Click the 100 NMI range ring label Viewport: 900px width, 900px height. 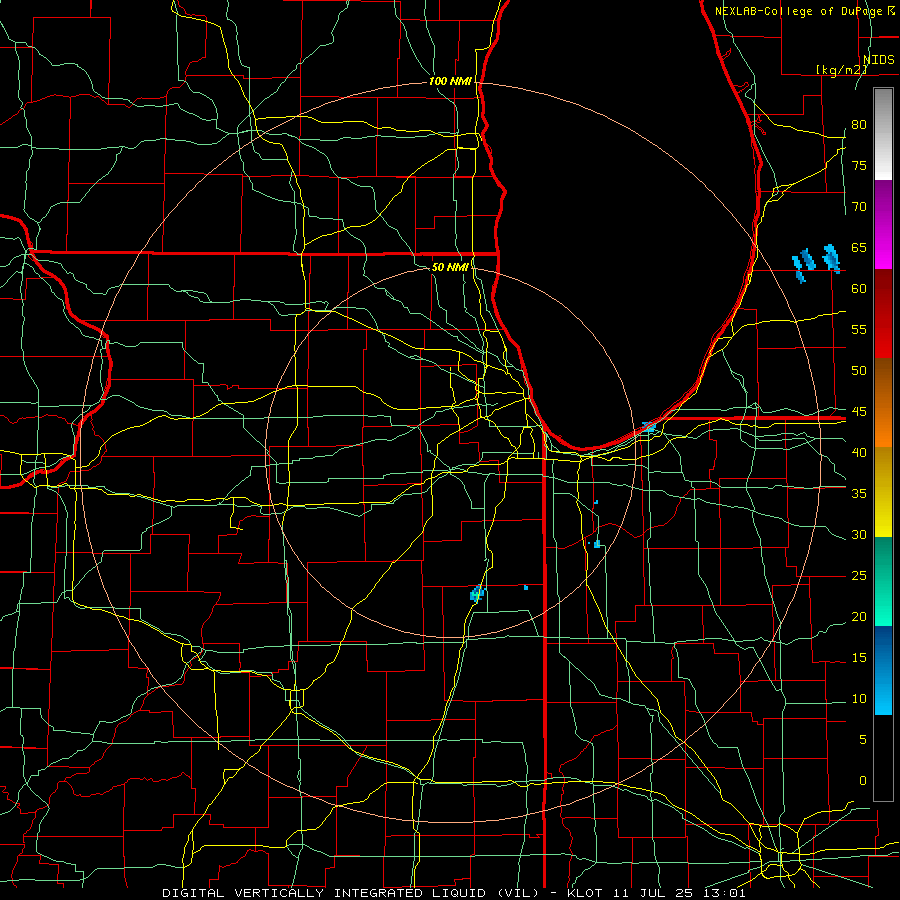(450, 81)
